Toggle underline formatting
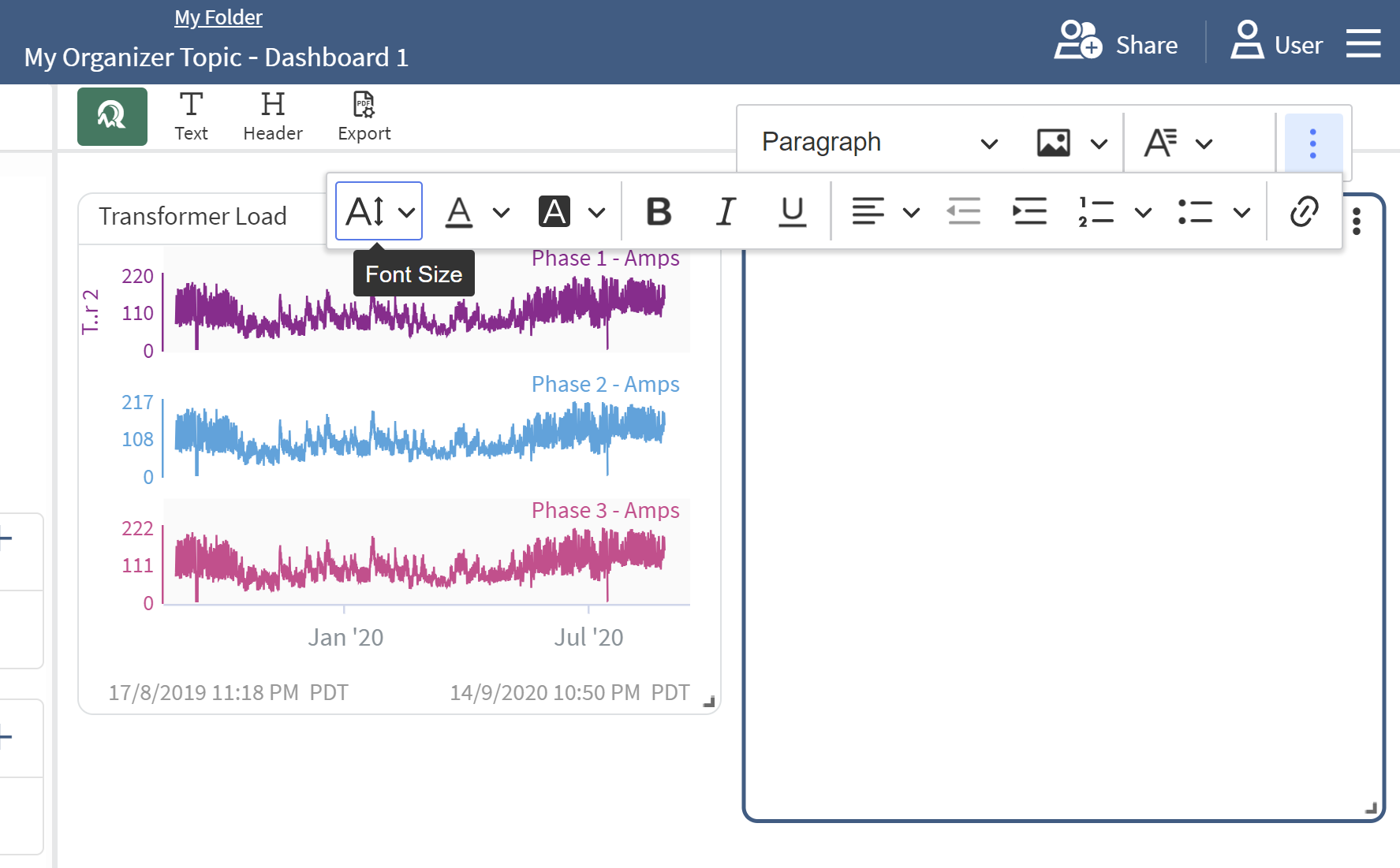This screenshot has width=1400, height=868. (792, 211)
